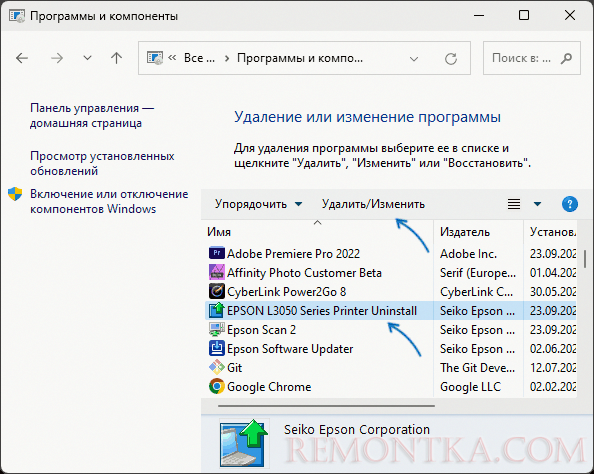Open Просмотр установленных обновлений link
Screen dimensions: 594x474
pyautogui.click(x=102, y=163)
